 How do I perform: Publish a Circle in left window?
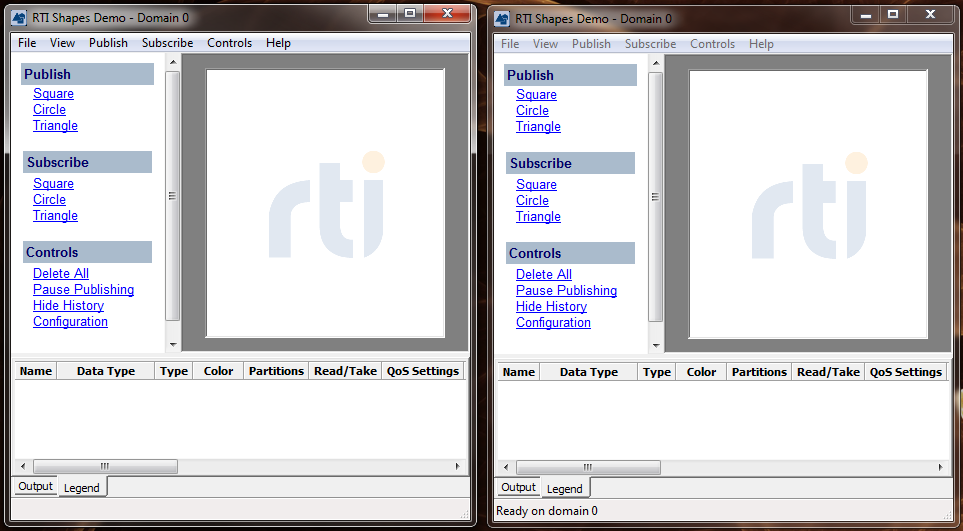tap(49, 109)
